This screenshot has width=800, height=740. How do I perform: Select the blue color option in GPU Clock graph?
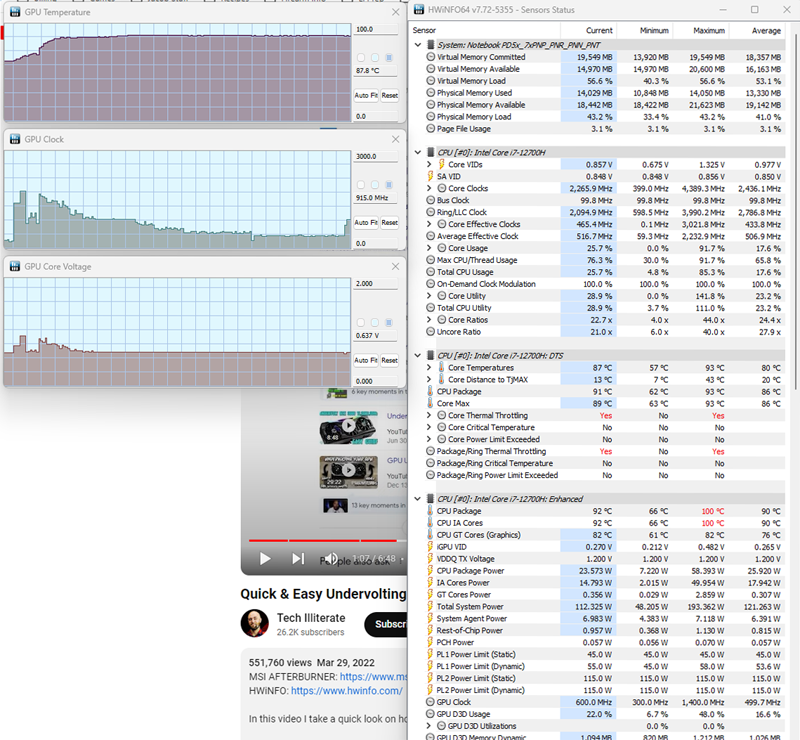click(x=389, y=185)
